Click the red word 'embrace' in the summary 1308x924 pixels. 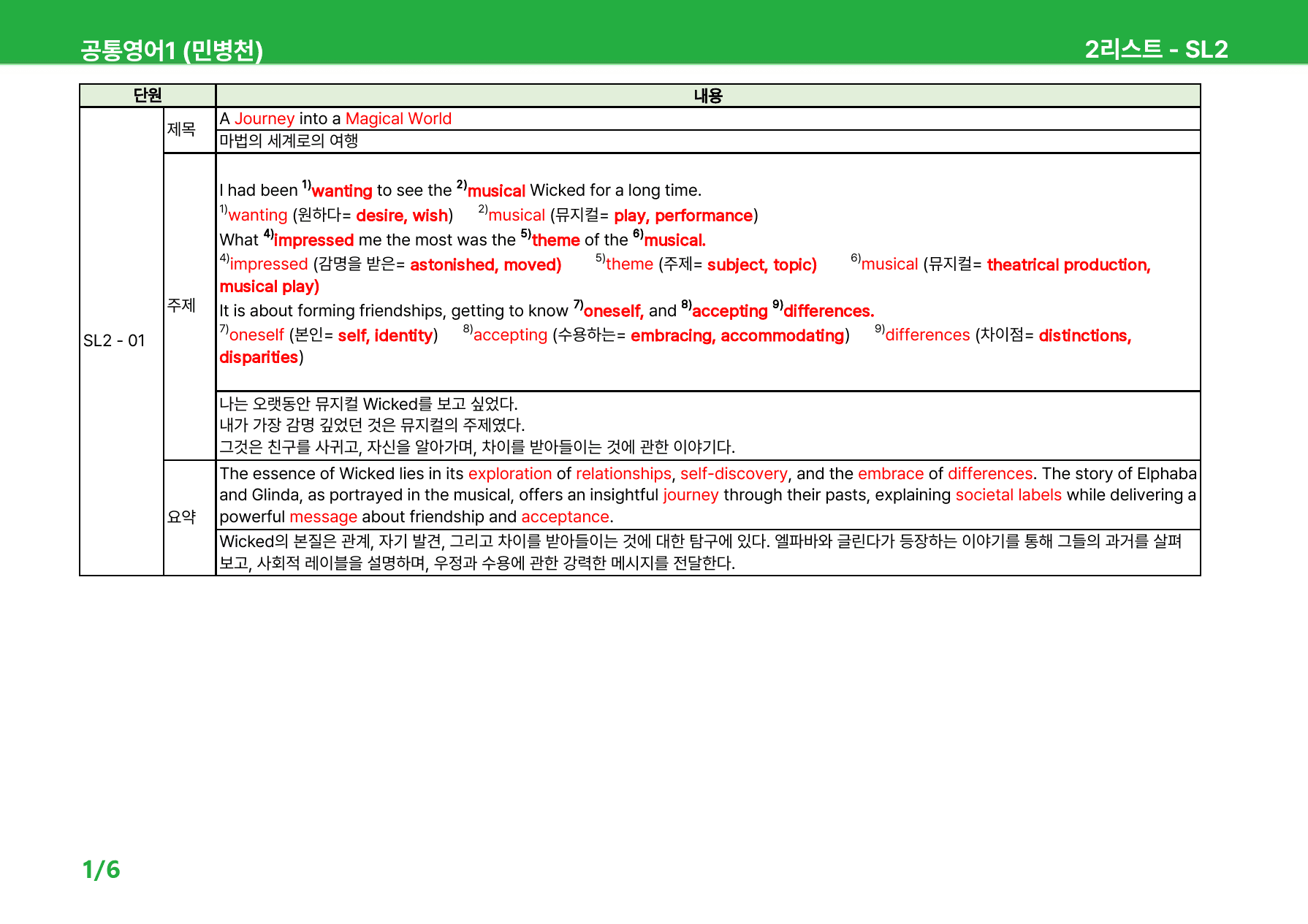891,473
